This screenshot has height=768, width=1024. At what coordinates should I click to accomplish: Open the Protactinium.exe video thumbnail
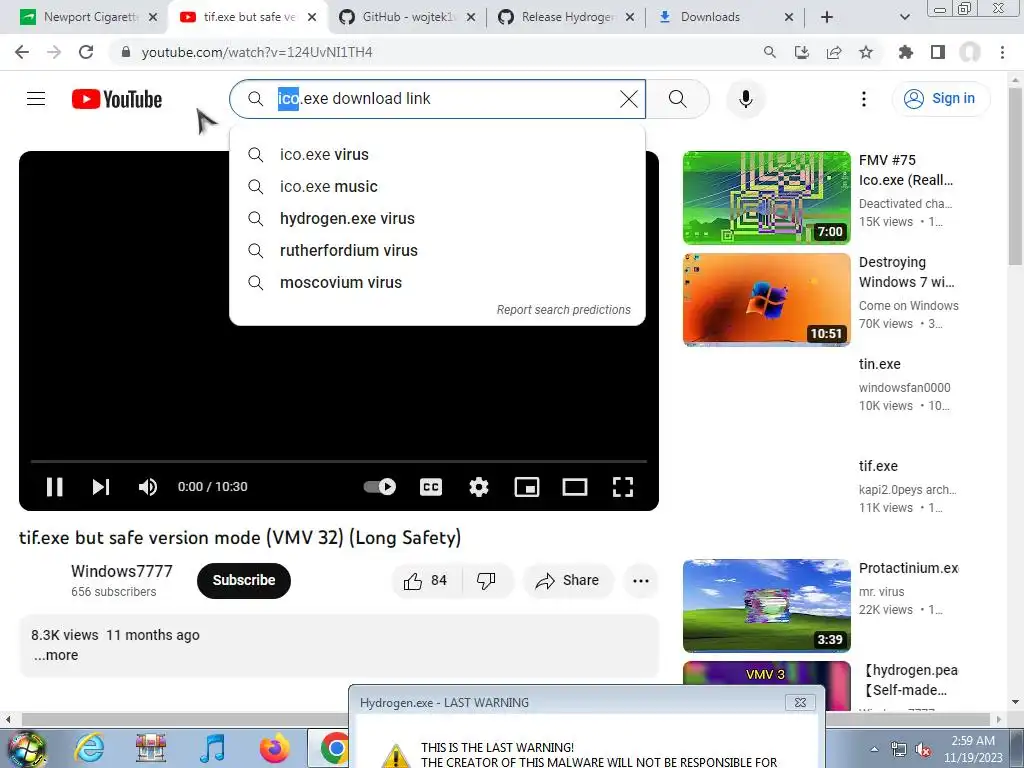[767, 605]
